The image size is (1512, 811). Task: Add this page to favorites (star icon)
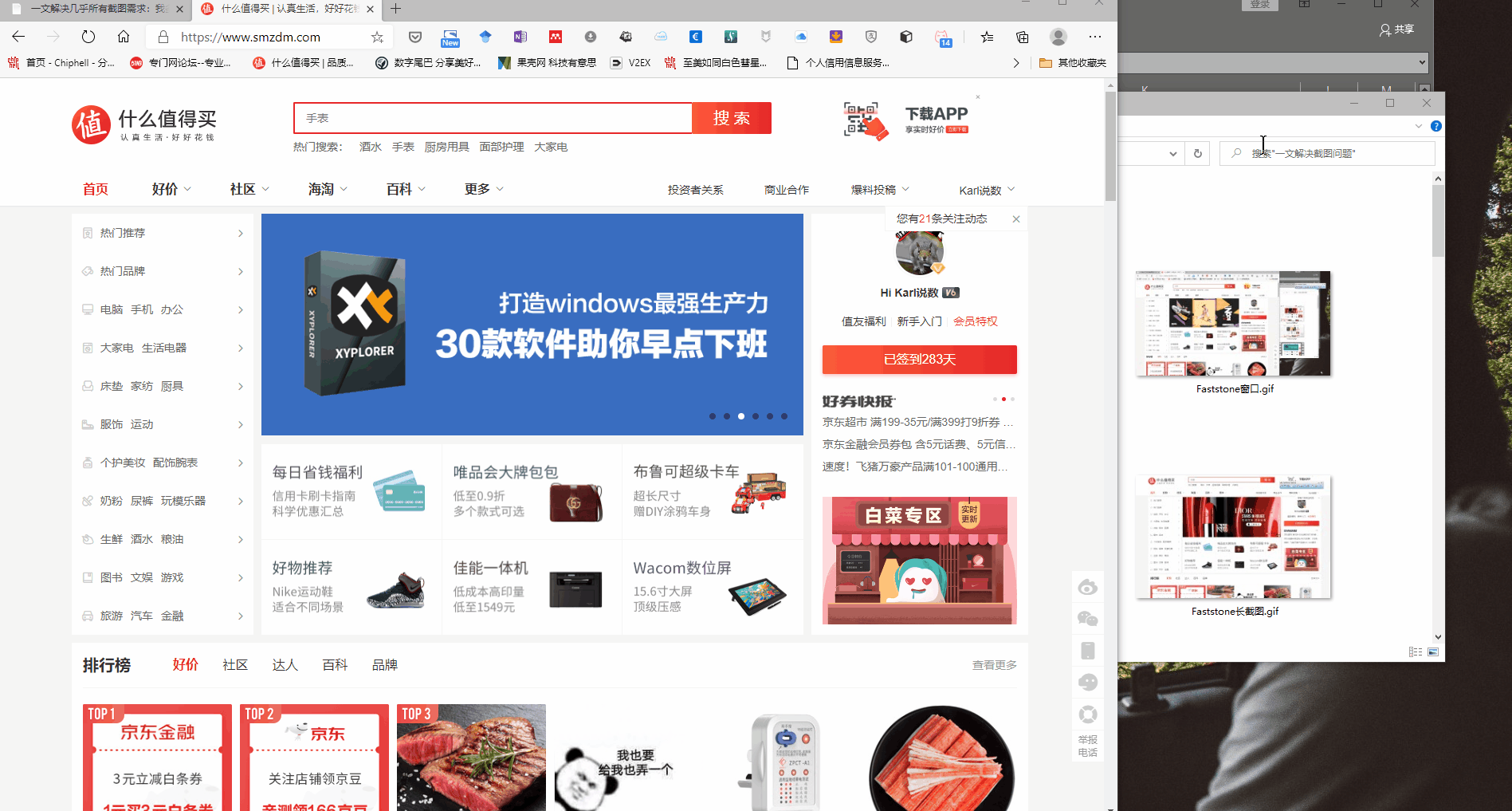tap(377, 37)
